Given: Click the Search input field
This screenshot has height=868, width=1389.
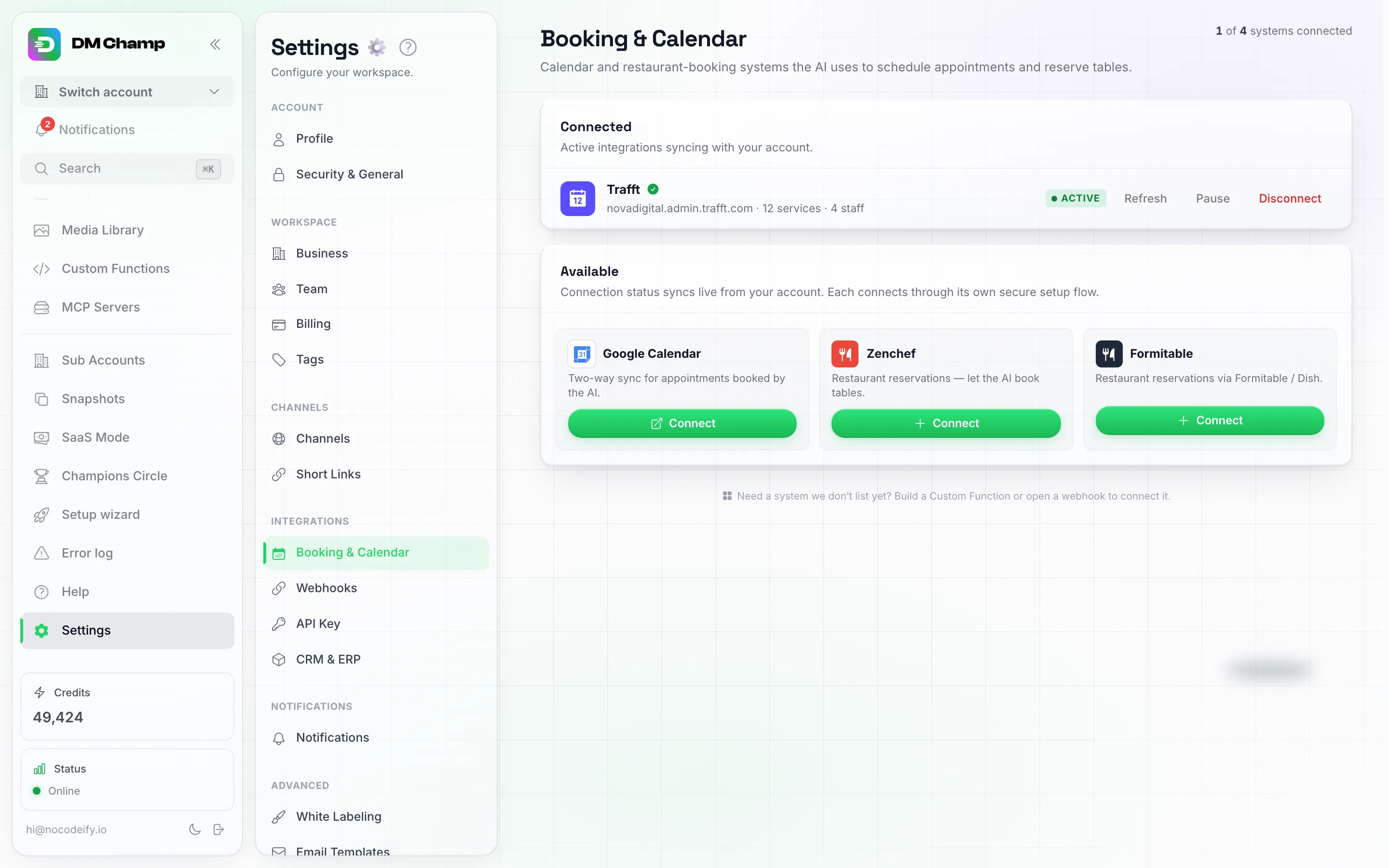Looking at the screenshot, I should click(127, 169).
